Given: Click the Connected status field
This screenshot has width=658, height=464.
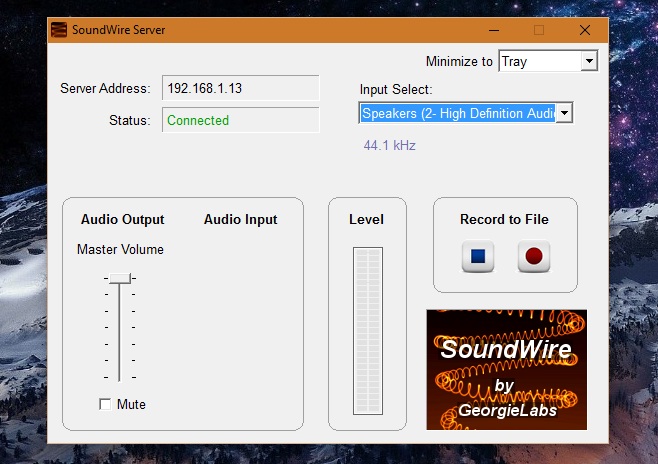Looking at the screenshot, I should (240, 120).
